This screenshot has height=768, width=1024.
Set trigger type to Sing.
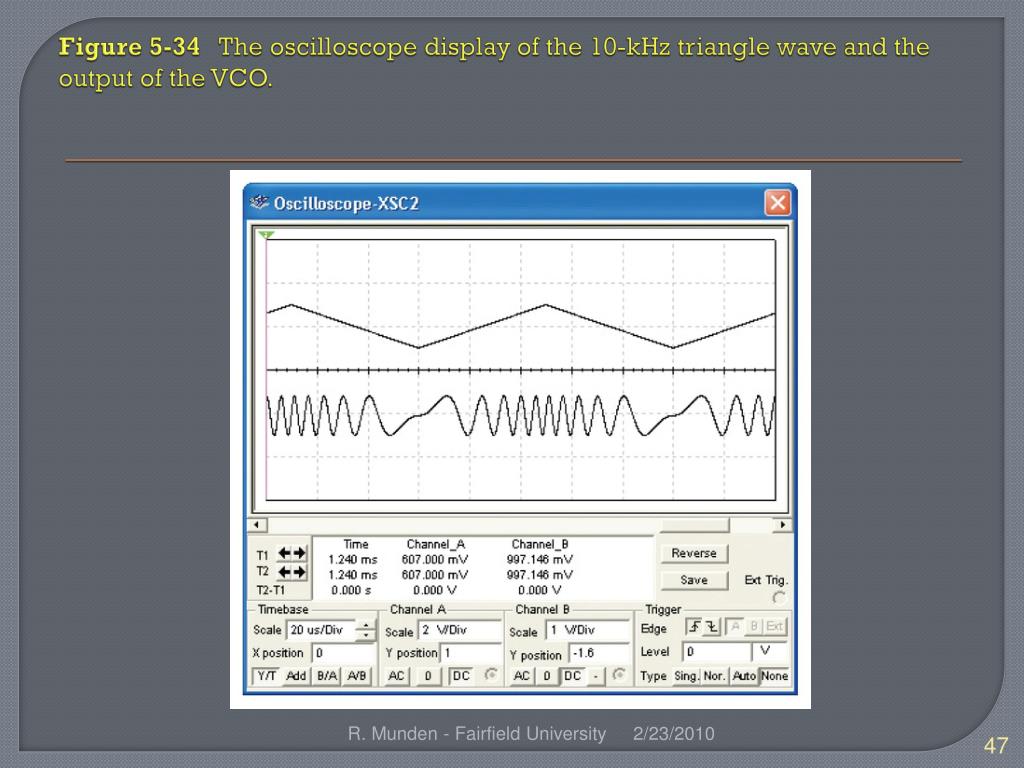[686, 676]
